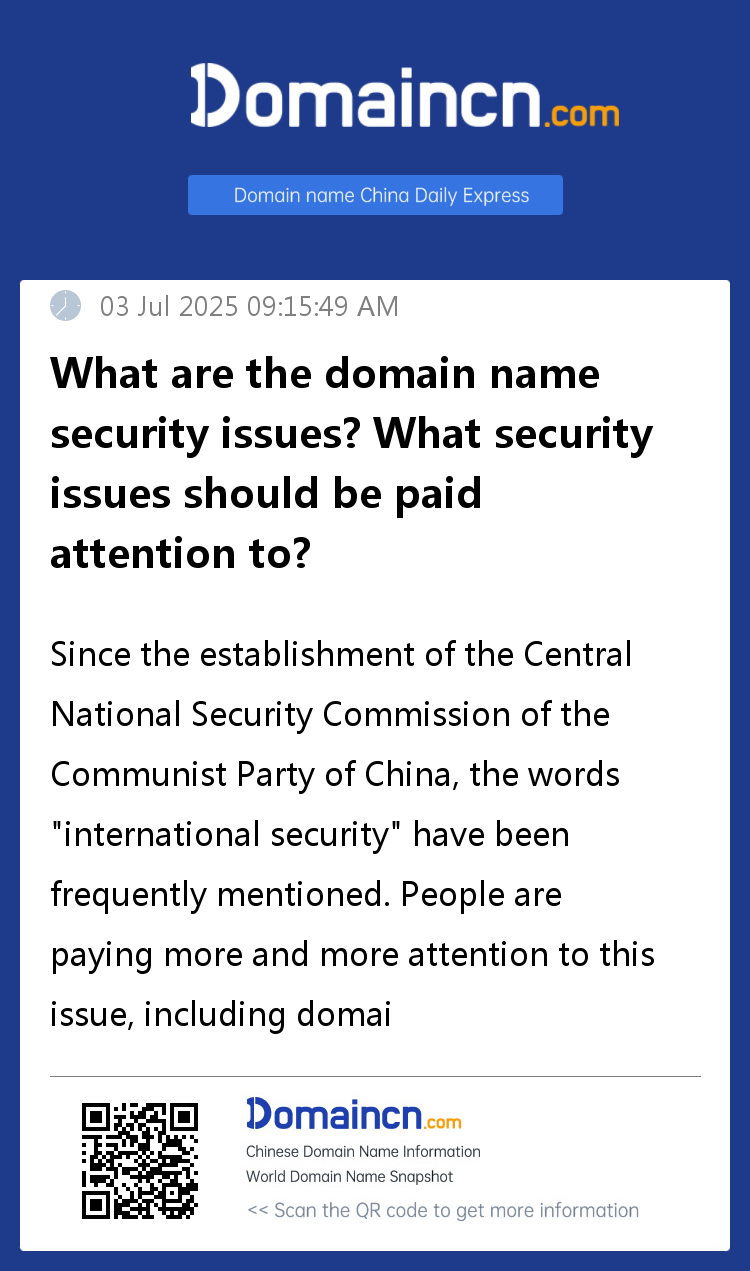750x1271 pixels.
Task: Click Scan the QR code prompt text
Action: coord(442,1210)
